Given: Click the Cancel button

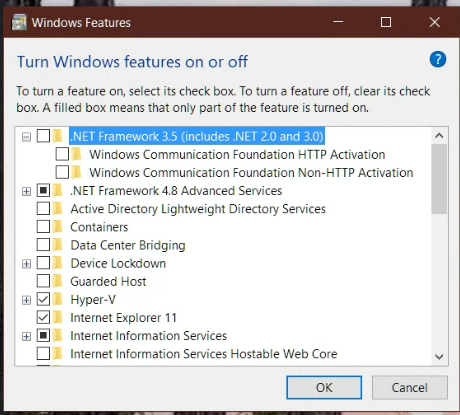Looking at the screenshot, I should 410,388.
